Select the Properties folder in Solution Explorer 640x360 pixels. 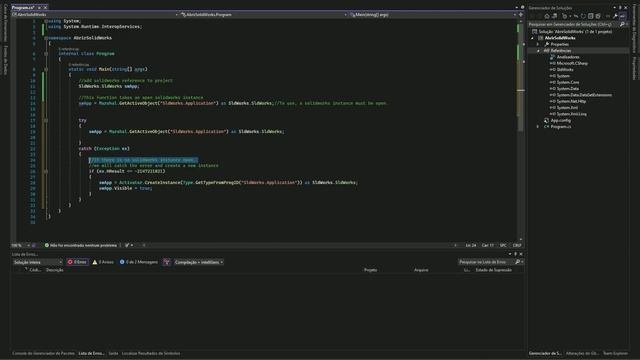560,44
